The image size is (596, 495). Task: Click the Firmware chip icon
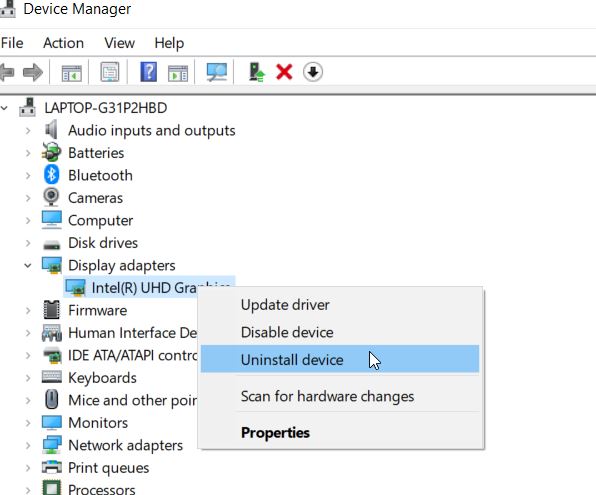52,309
